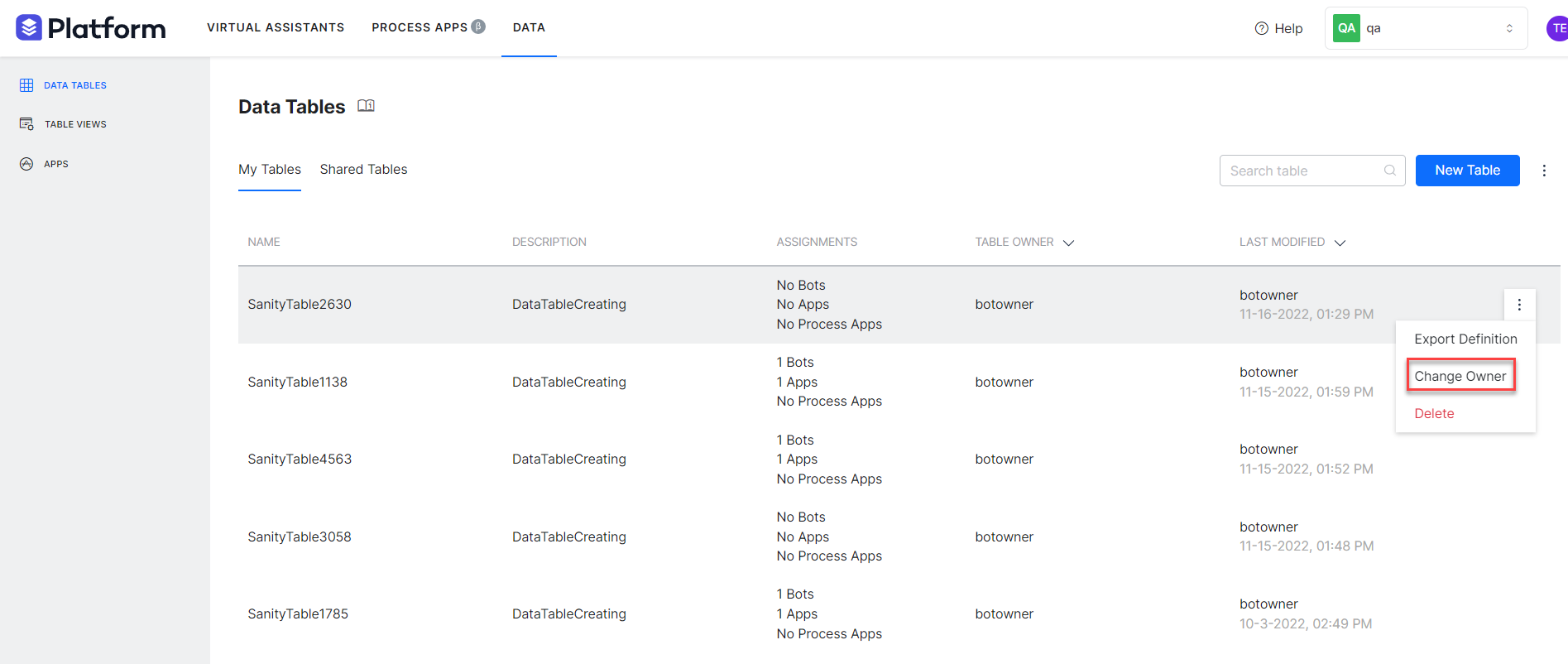1568x664 pixels.
Task: Open the kebab menu beside New Table
Action: [x=1543, y=171]
